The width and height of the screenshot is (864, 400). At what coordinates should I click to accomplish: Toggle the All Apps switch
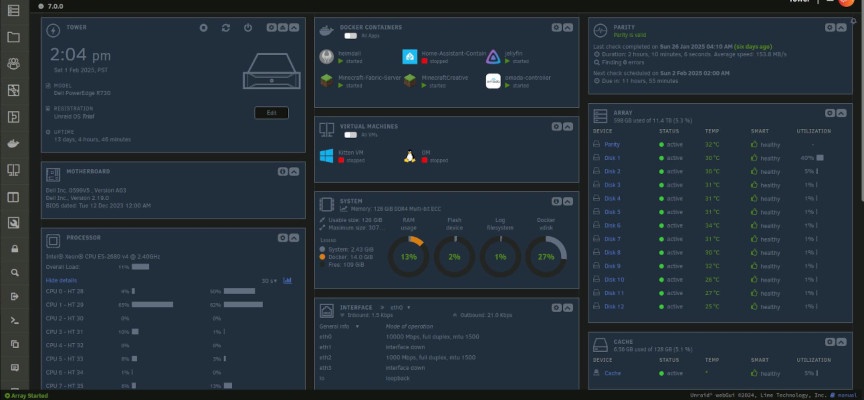pos(350,36)
